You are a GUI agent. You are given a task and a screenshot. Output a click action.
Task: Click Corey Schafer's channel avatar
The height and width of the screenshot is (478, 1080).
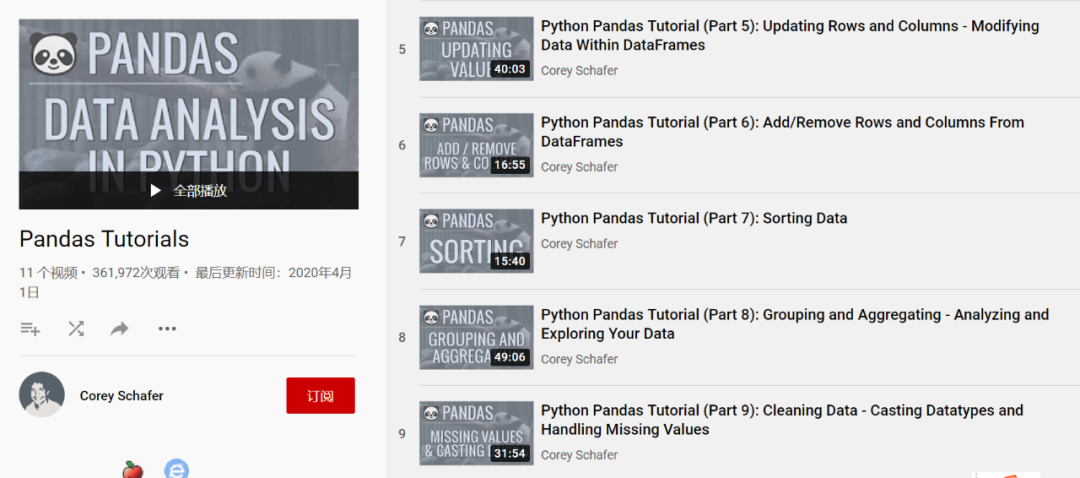pyautogui.click(x=42, y=395)
